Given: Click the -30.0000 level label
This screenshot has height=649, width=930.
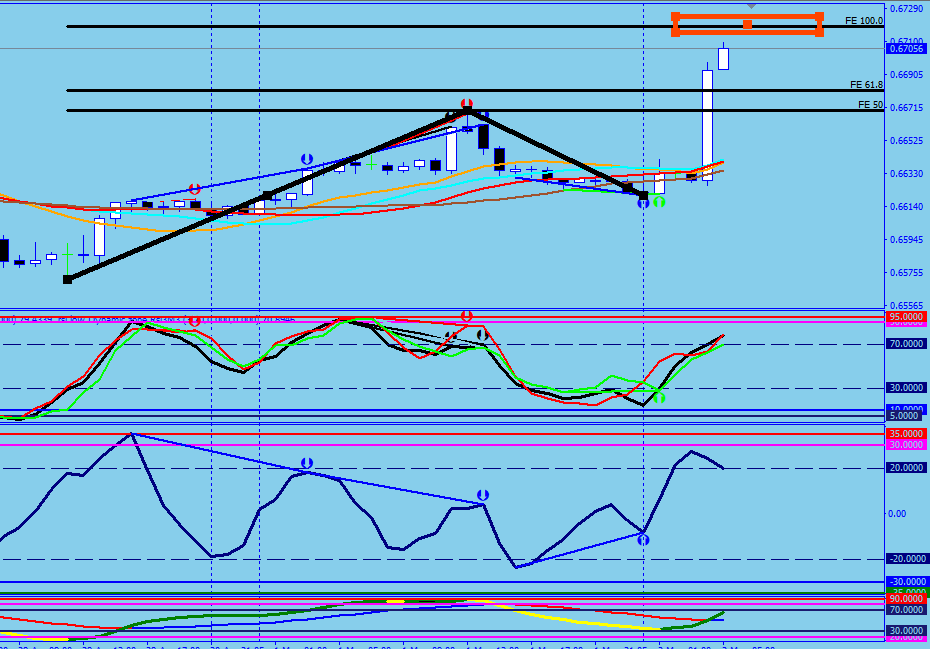Looking at the screenshot, I should 906,582.
